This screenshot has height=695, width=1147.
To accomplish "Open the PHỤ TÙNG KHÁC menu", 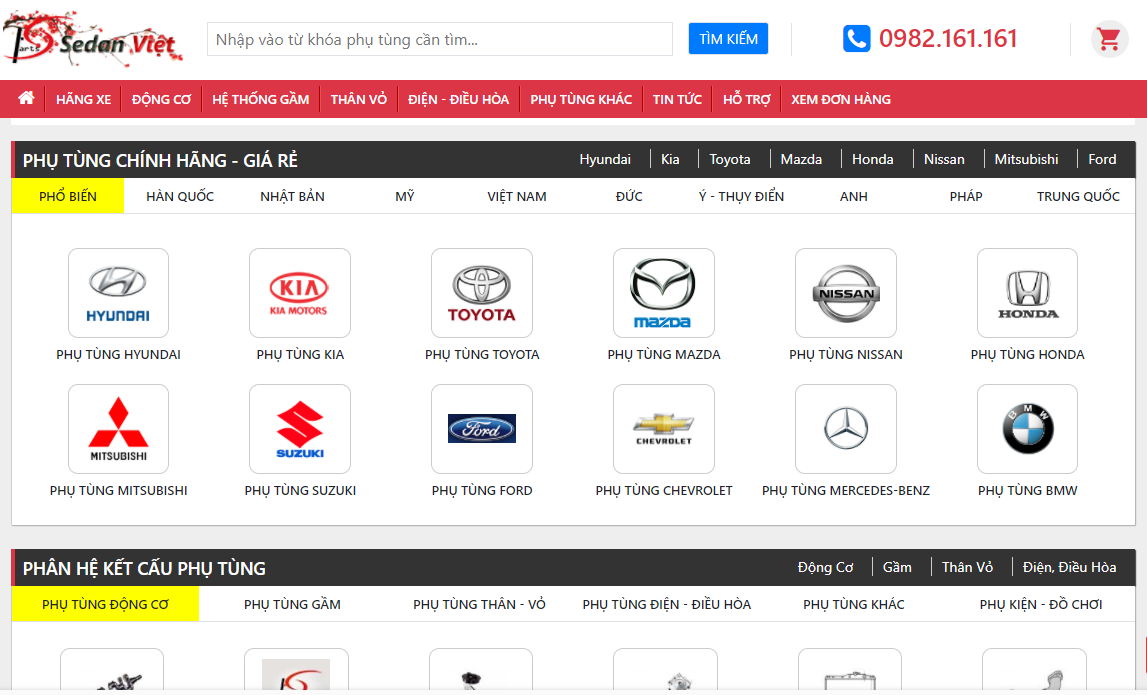I will tap(581, 99).
